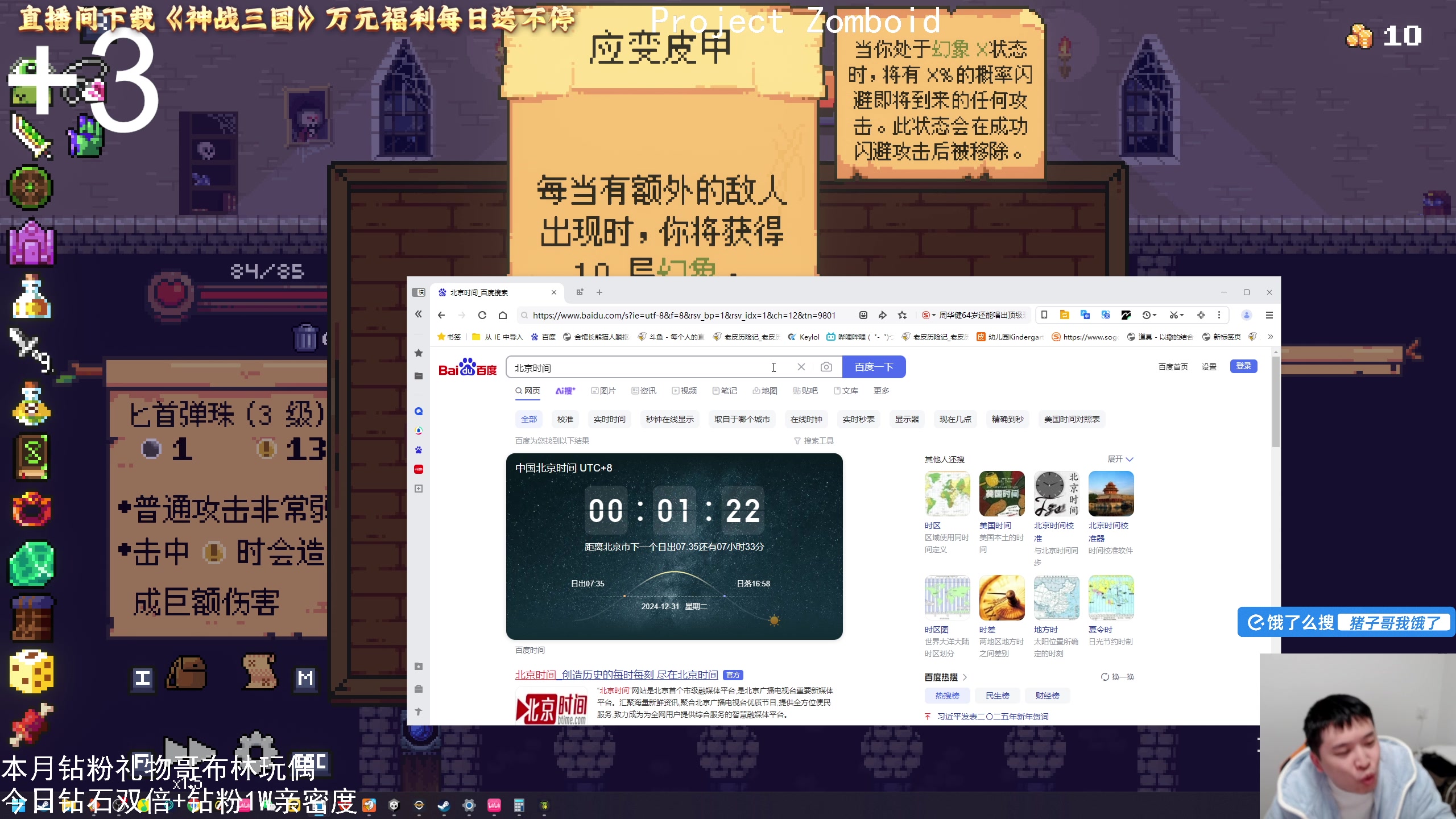This screenshot has width=1456, height=819.
Task: Expand the 更多 dropdown in result categories
Action: (x=881, y=391)
